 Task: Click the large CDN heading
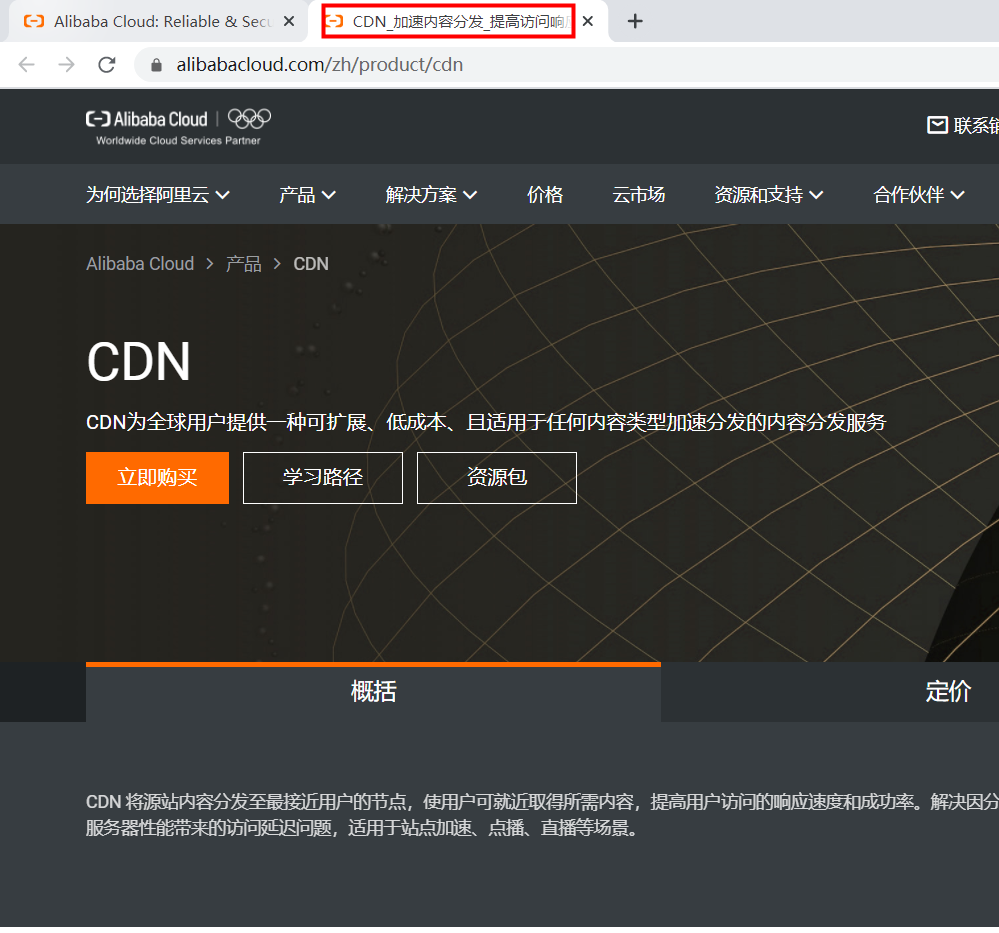point(138,362)
